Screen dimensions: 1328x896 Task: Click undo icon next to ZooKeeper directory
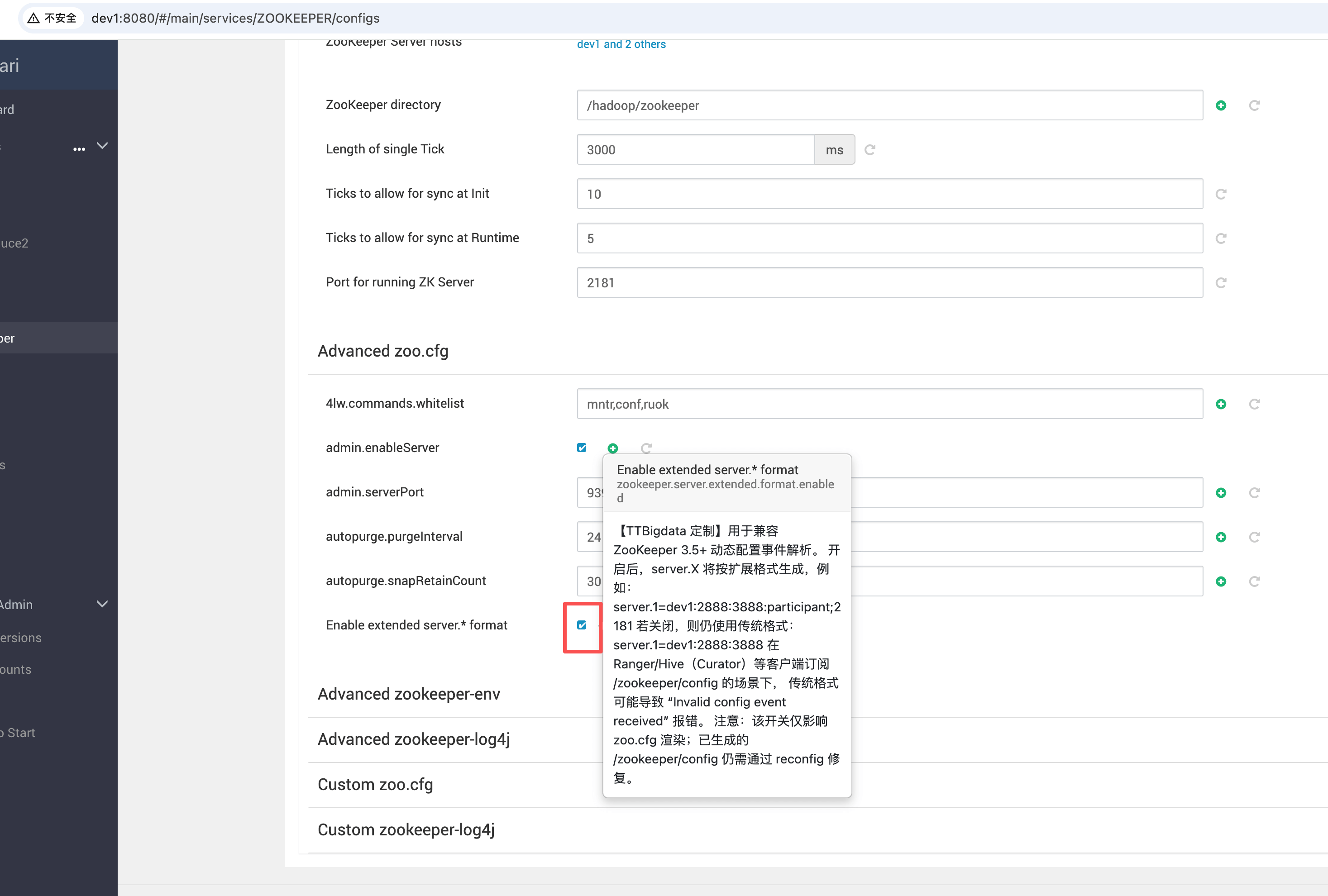[1254, 105]
